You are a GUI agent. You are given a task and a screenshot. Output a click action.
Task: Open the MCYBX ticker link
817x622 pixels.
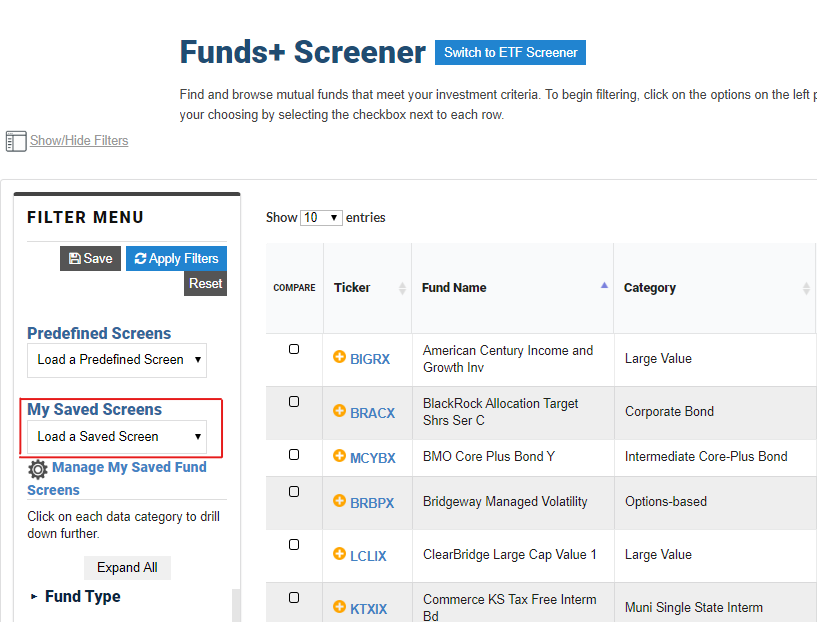tap(373, 458)
